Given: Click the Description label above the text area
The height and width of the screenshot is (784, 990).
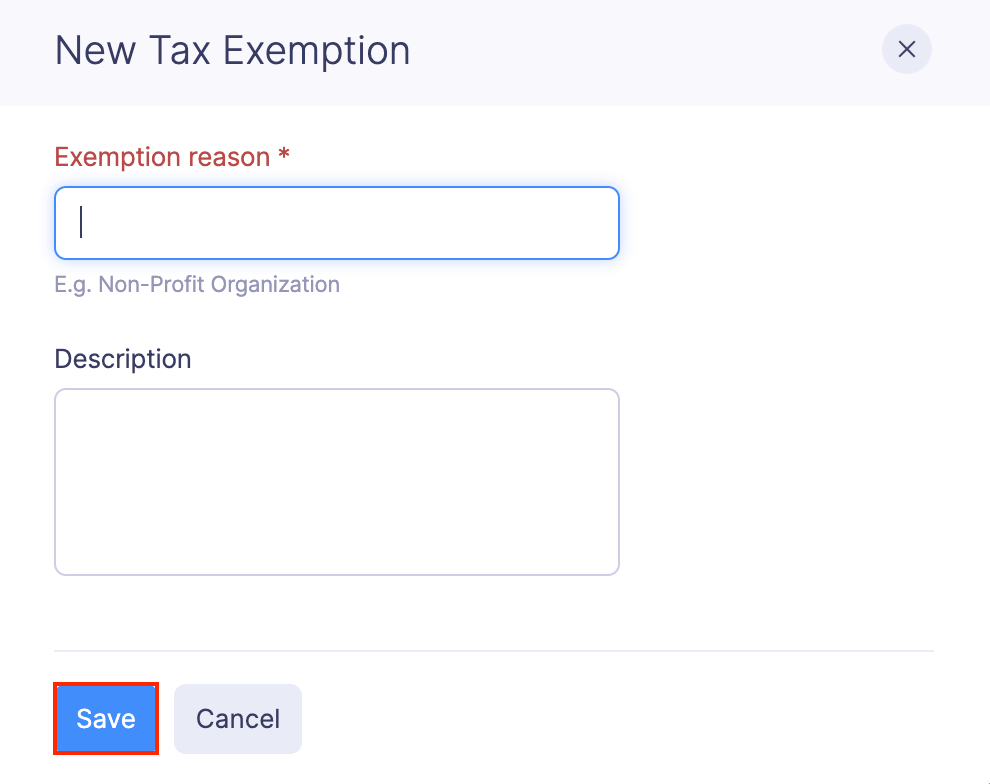Looking at the screenshot, I should click(x=122, y=358).
